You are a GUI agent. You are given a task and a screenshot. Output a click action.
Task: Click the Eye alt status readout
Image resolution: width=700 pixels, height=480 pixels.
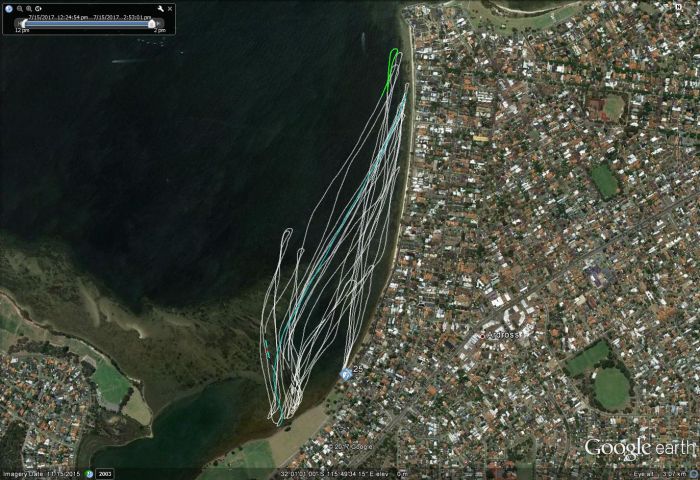[x=671, y=473]
